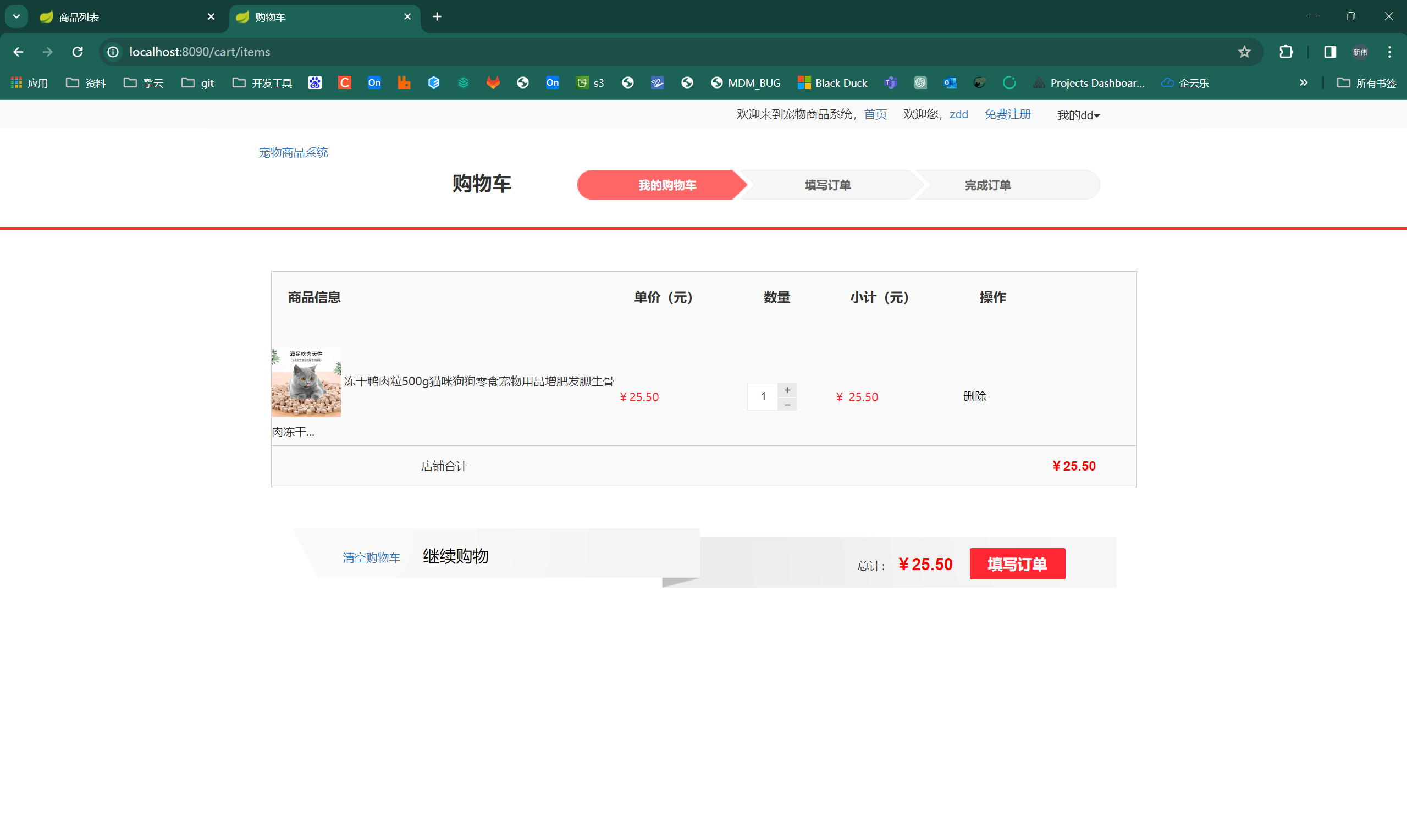Click the quantity input field
This screenshot has width=1407, height=840.
(763, 396)
